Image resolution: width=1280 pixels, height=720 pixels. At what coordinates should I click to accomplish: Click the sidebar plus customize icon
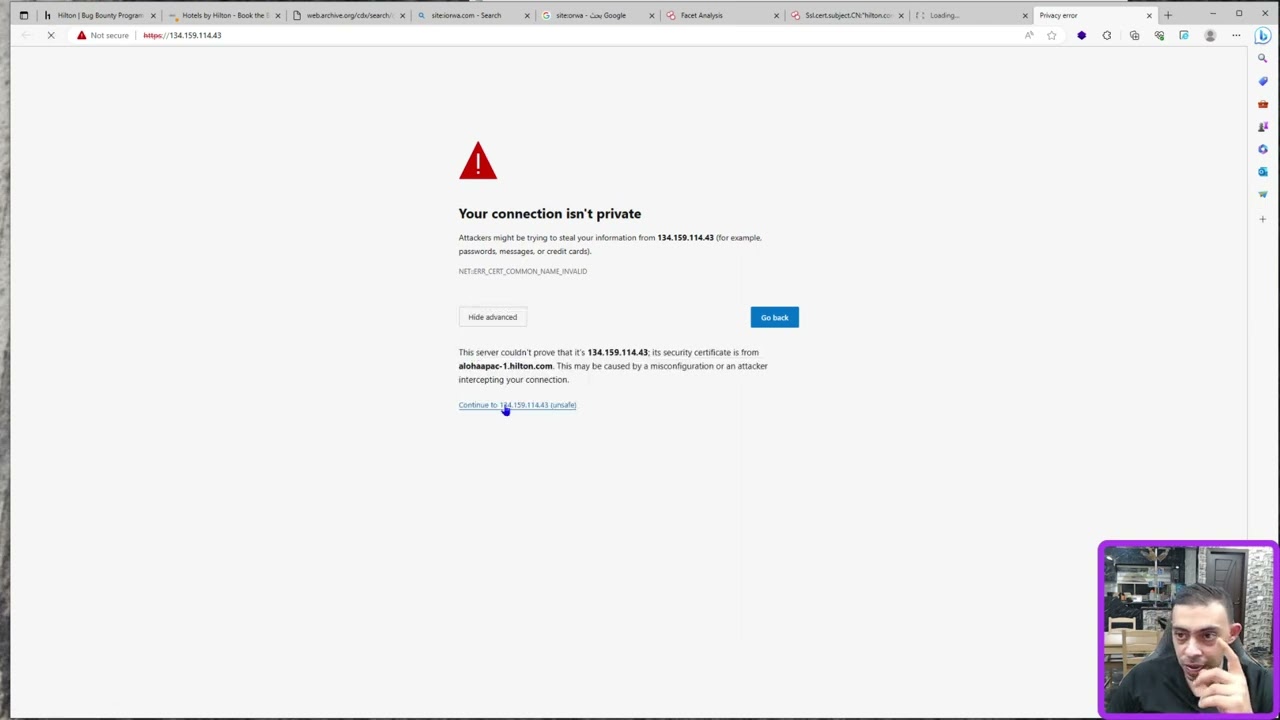point(1263,218)
